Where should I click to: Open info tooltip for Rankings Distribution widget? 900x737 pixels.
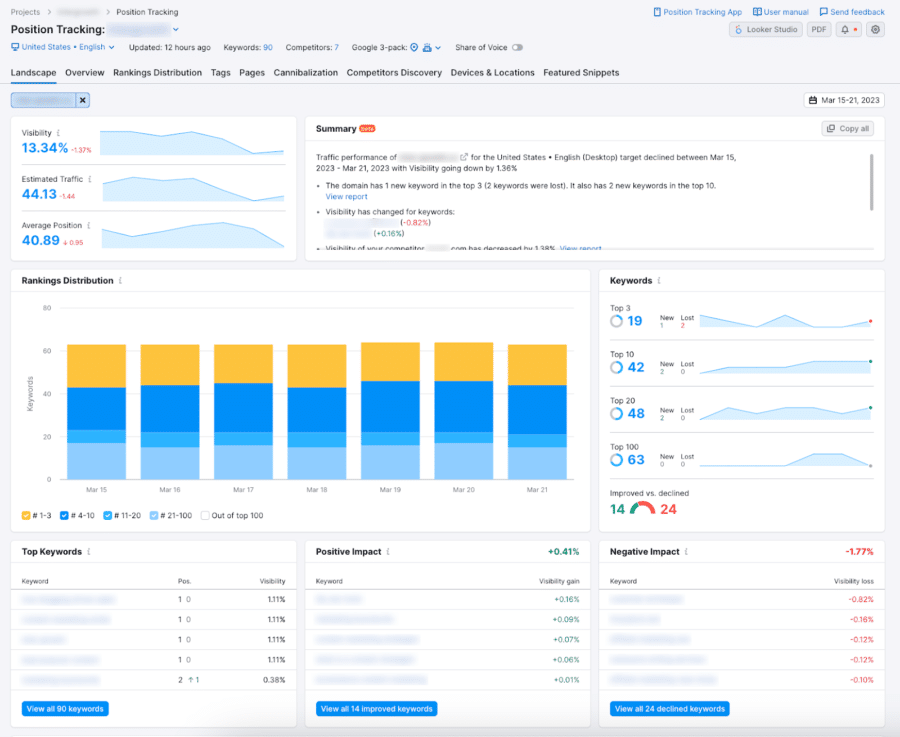[x=120, y=281]
